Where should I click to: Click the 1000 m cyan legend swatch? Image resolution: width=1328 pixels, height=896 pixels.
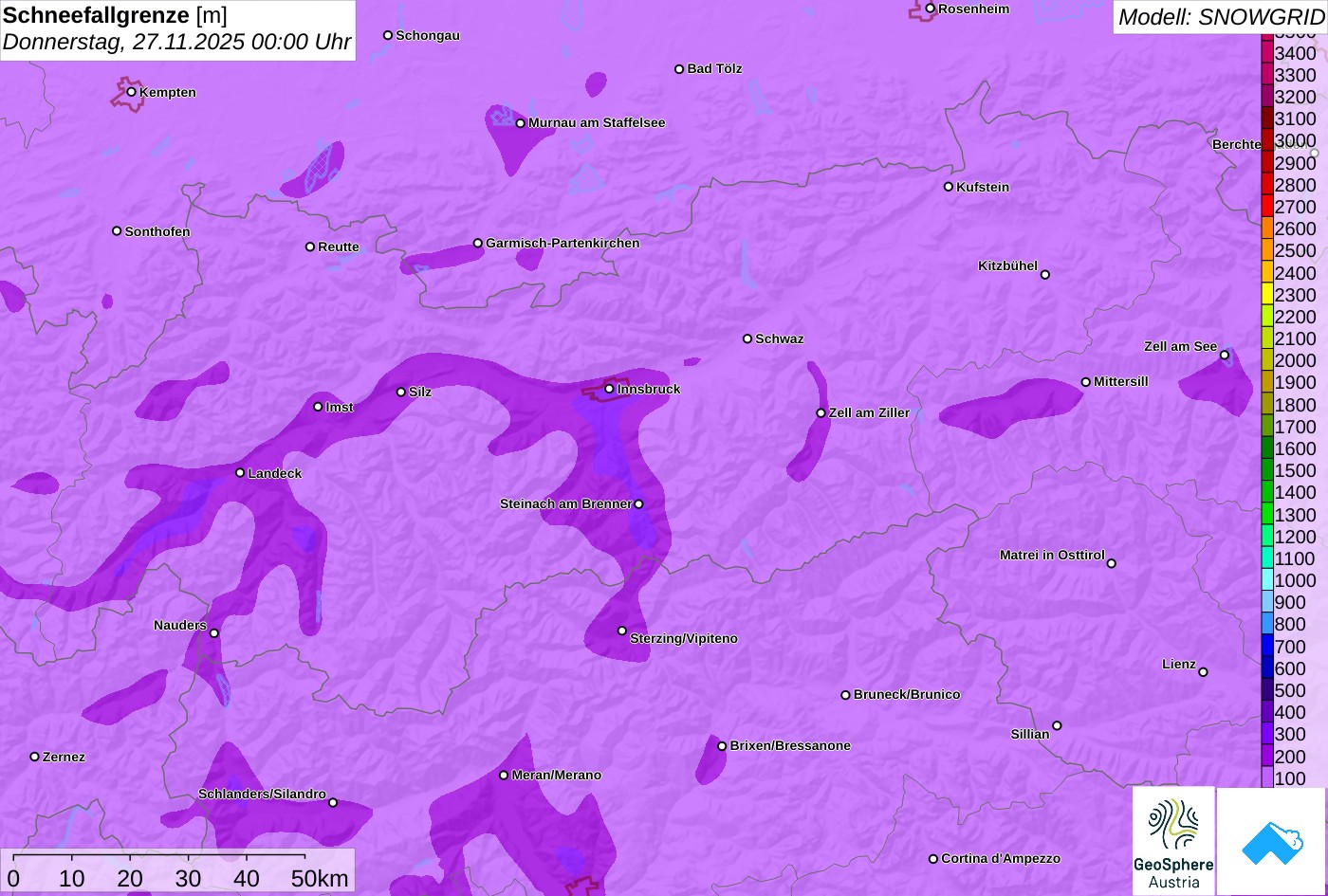click(1267, 580)
